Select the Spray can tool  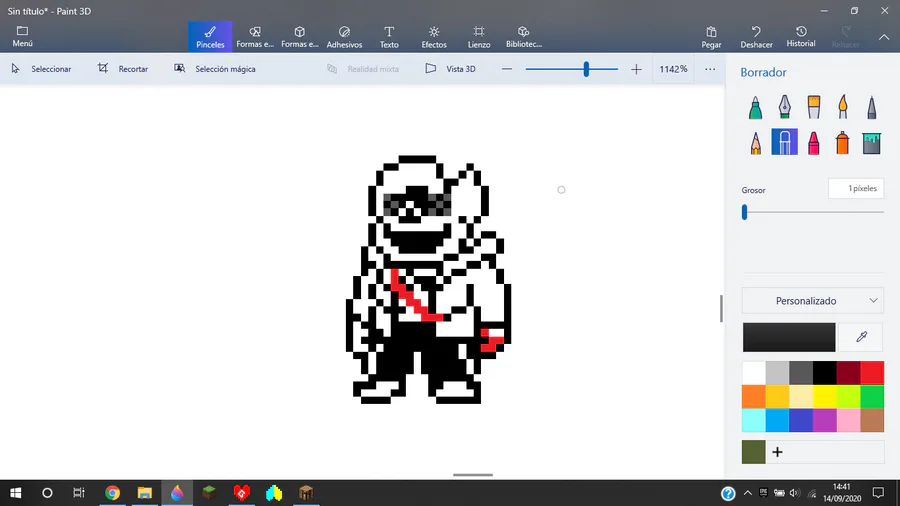[843, 142]
